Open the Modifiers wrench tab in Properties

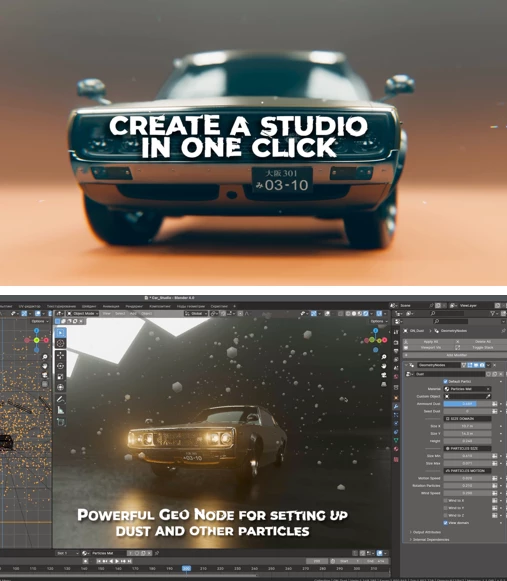tap(396, 406)
